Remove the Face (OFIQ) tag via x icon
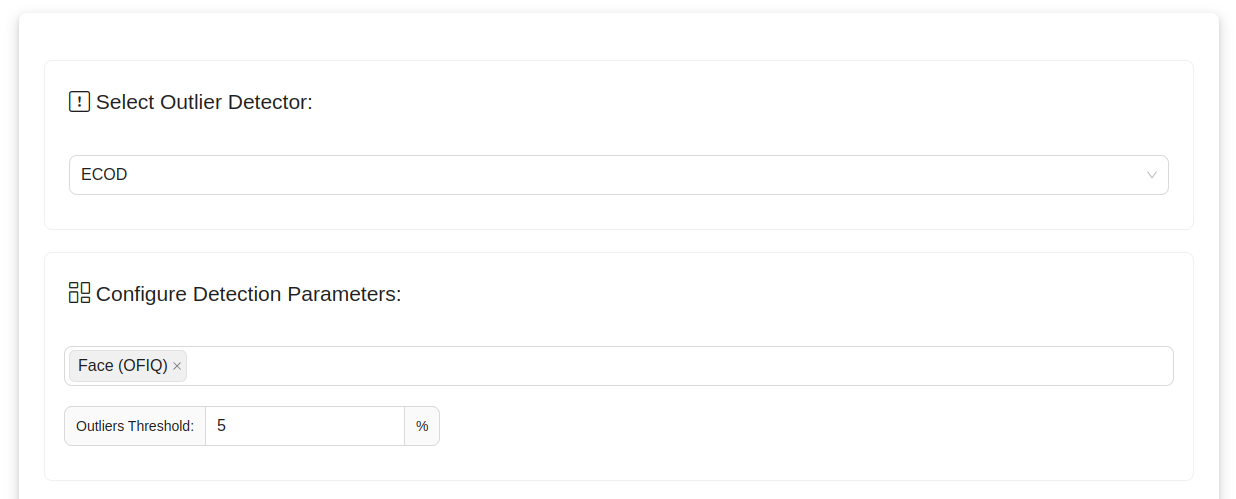The width and height of the screenshot is (1236, 499). (177, 366)
